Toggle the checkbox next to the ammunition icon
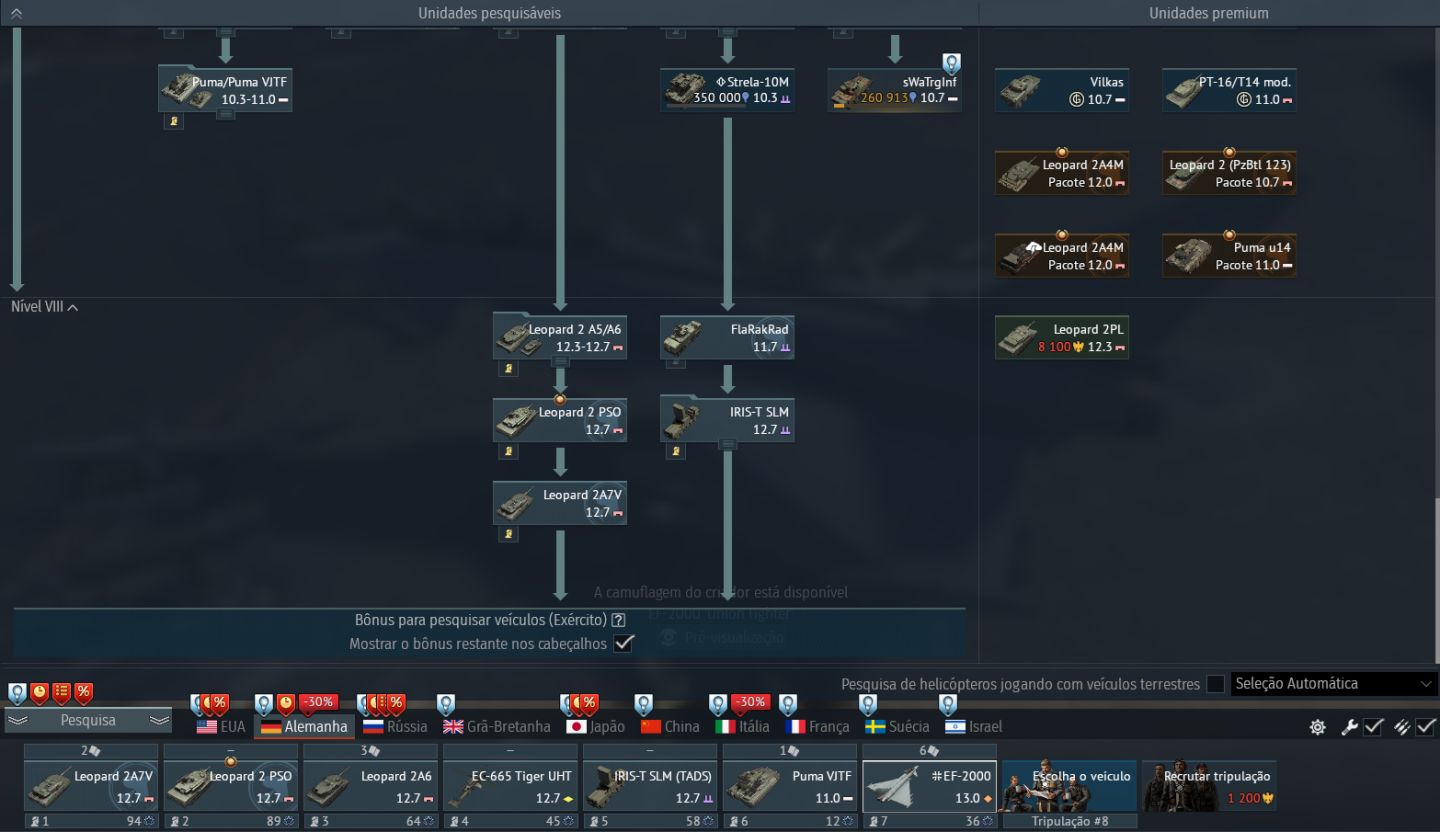The width and height of the screenshot is (1440, 832). [x=1425, y=727]
